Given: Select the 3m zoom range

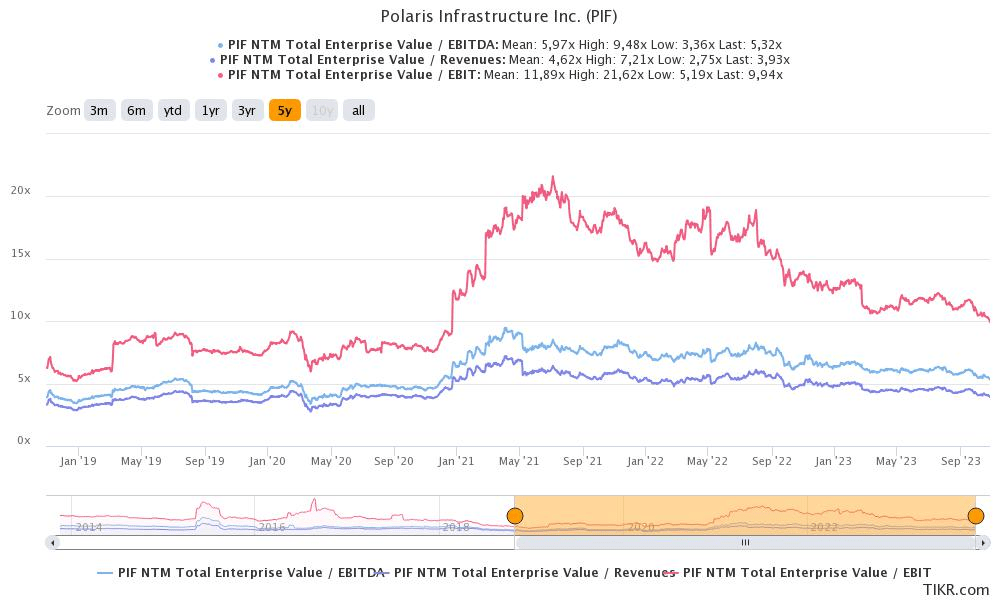Looking at the screenshot, I should click(x=98, y=110).
